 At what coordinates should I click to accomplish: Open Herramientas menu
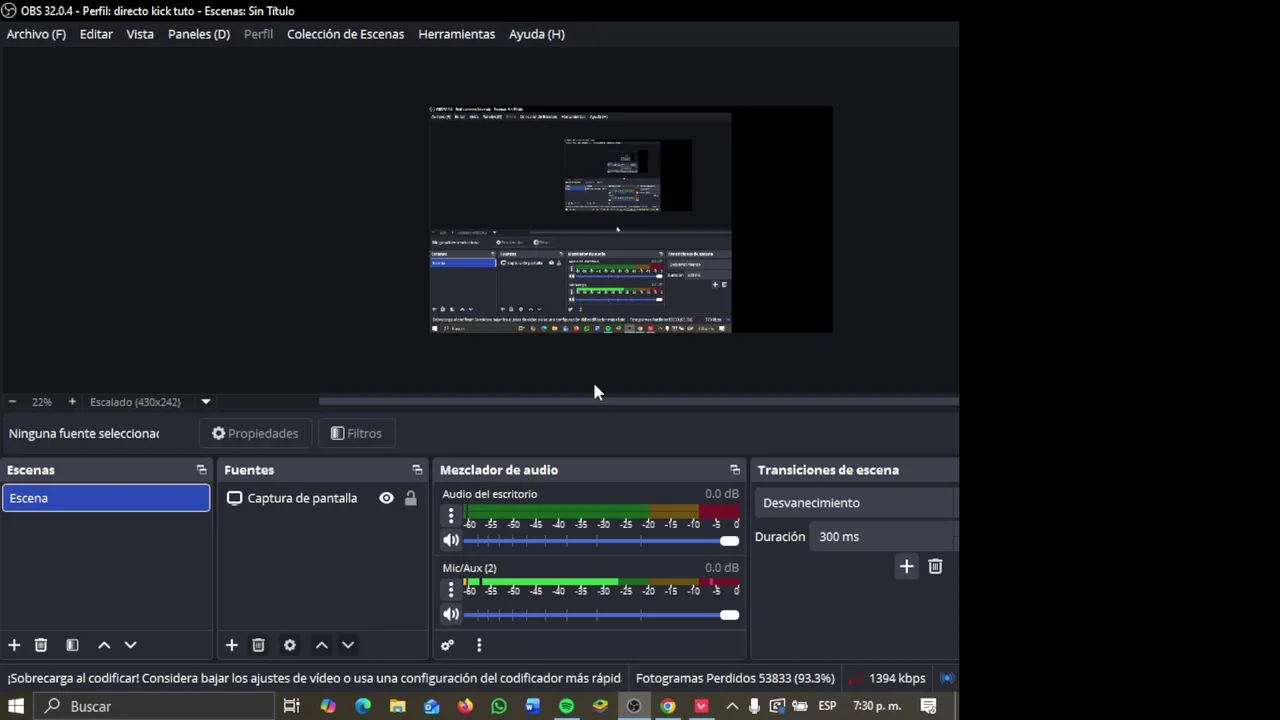[x=456, y=34]
